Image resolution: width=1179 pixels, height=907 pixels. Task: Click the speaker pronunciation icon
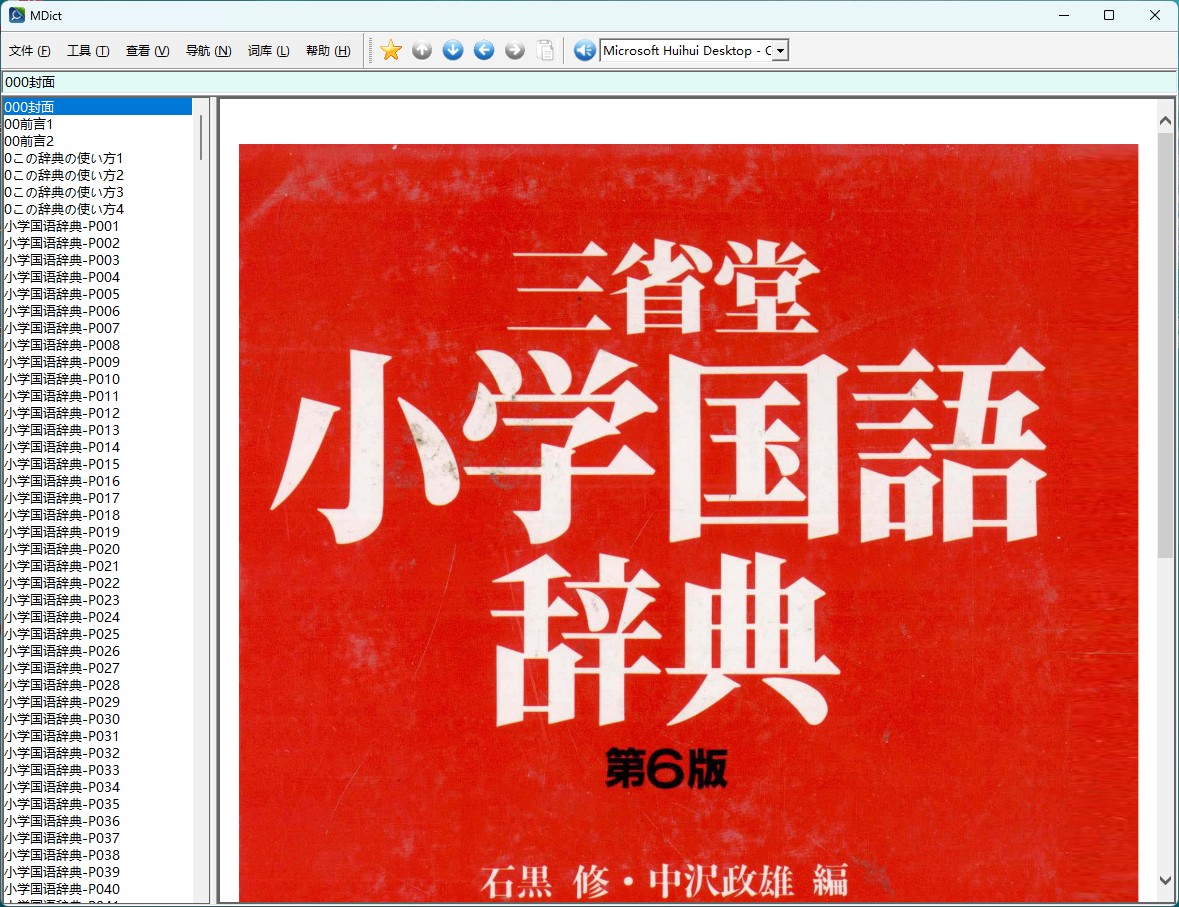tap(584, 50)
